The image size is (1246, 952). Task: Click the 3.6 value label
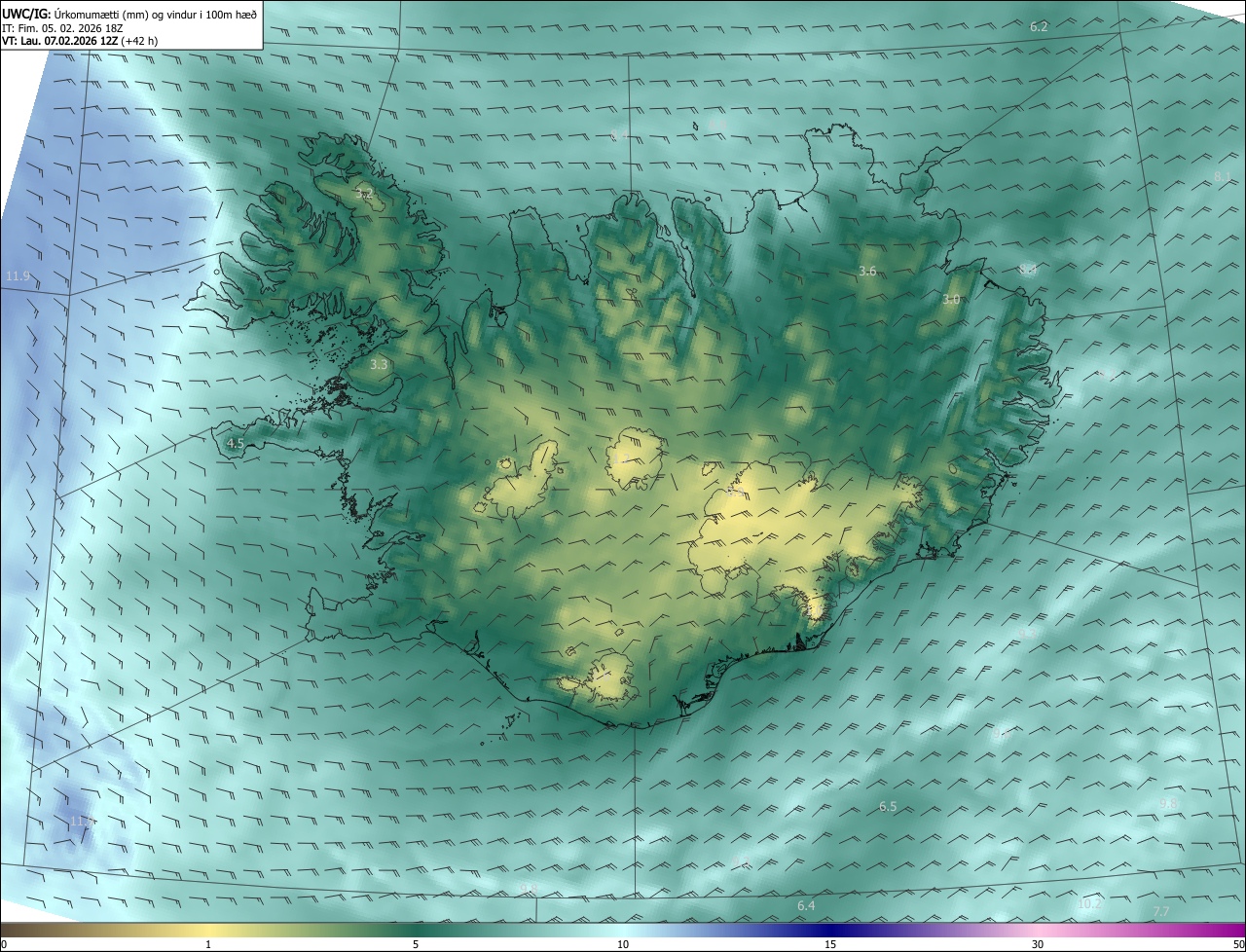click(868, 271)
